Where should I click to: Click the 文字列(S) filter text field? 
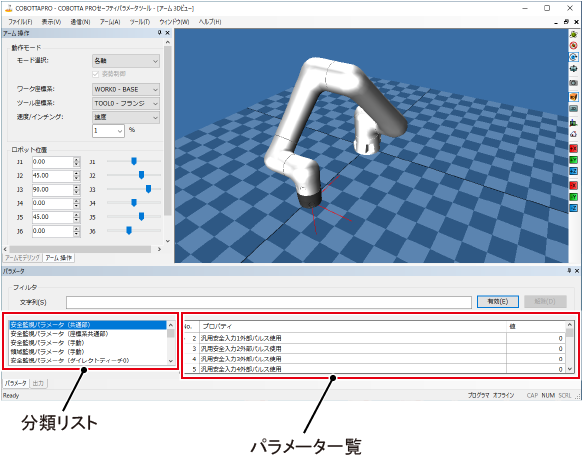269,302
